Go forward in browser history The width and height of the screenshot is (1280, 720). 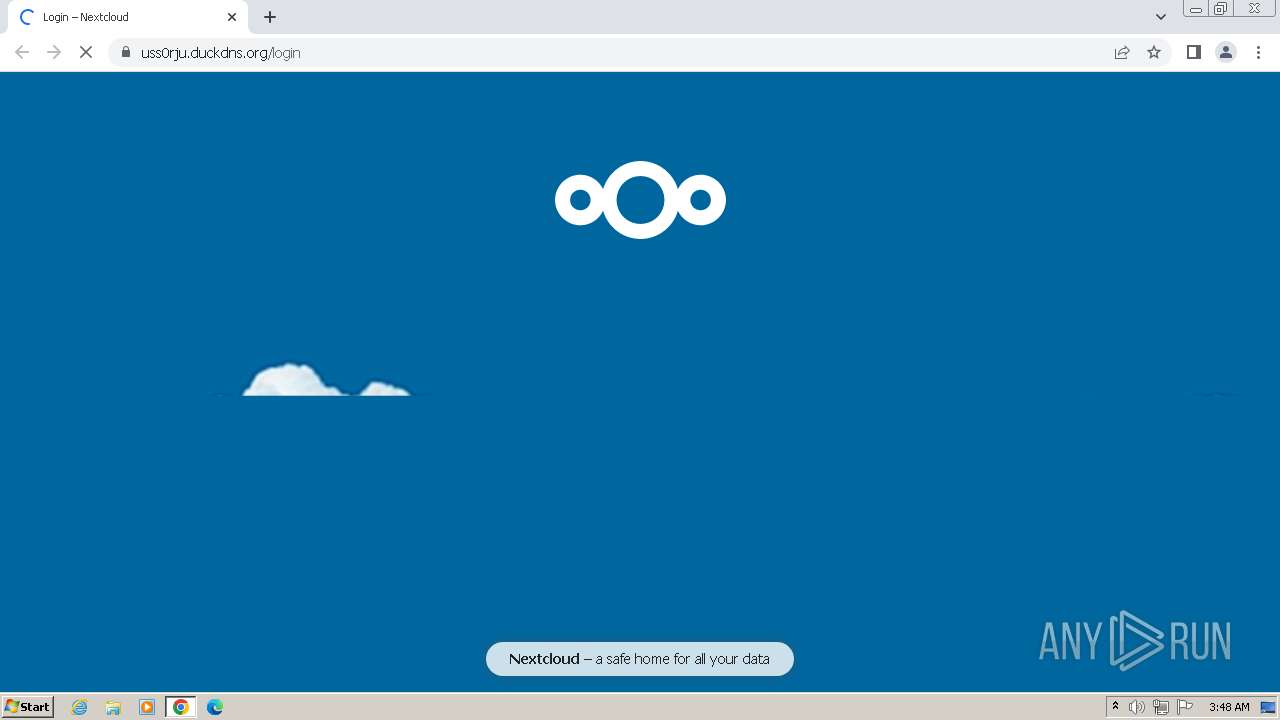point(54,52)
